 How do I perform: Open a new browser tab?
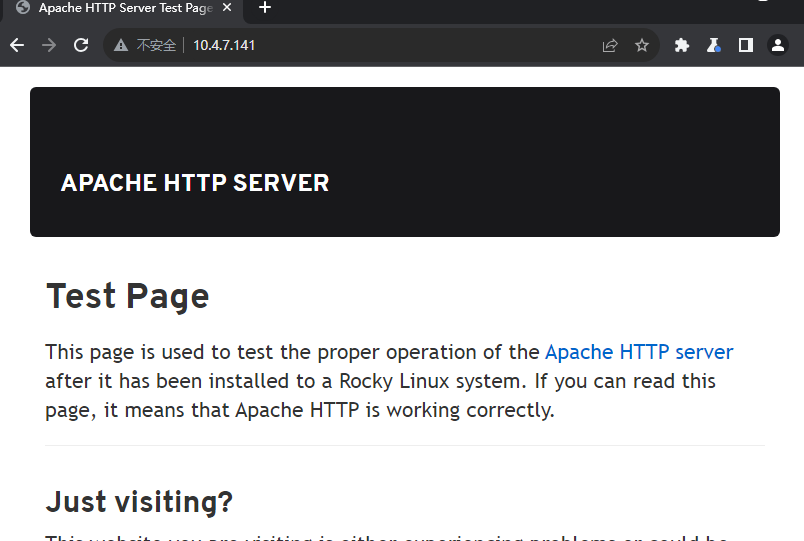(265, 7)
